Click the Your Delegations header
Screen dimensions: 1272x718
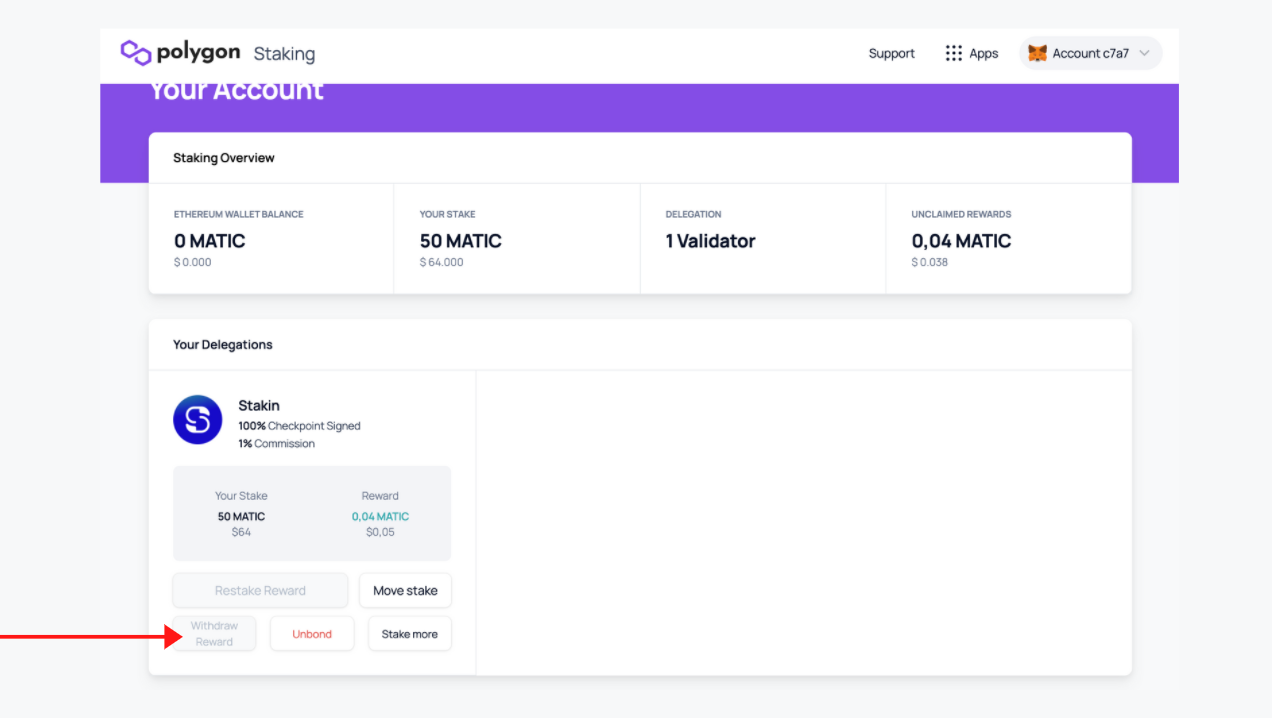pyautogui.click(x=222, y=344)
